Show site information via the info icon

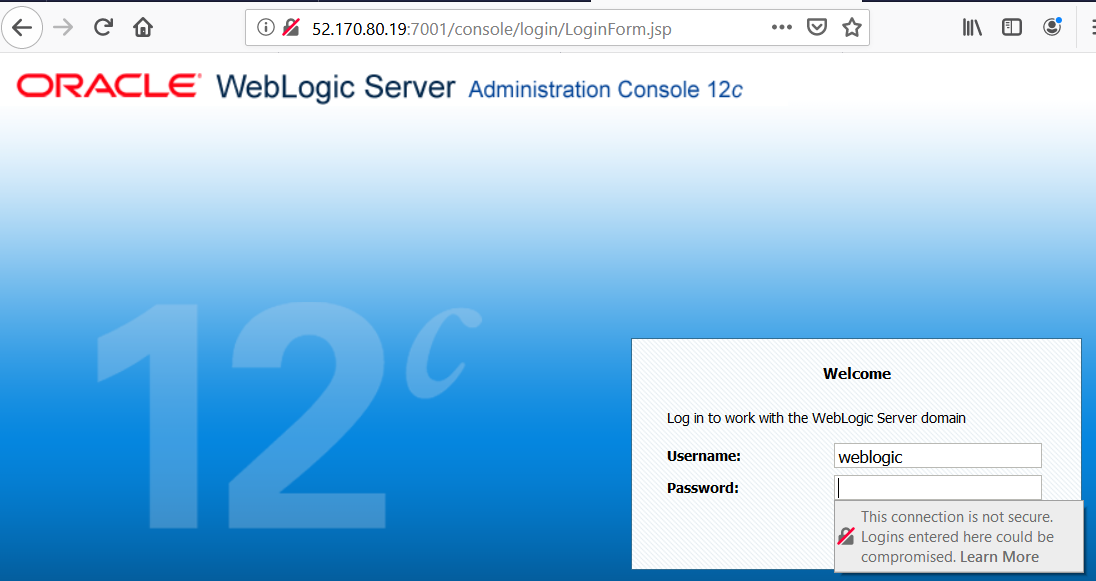tap(265, 28)
